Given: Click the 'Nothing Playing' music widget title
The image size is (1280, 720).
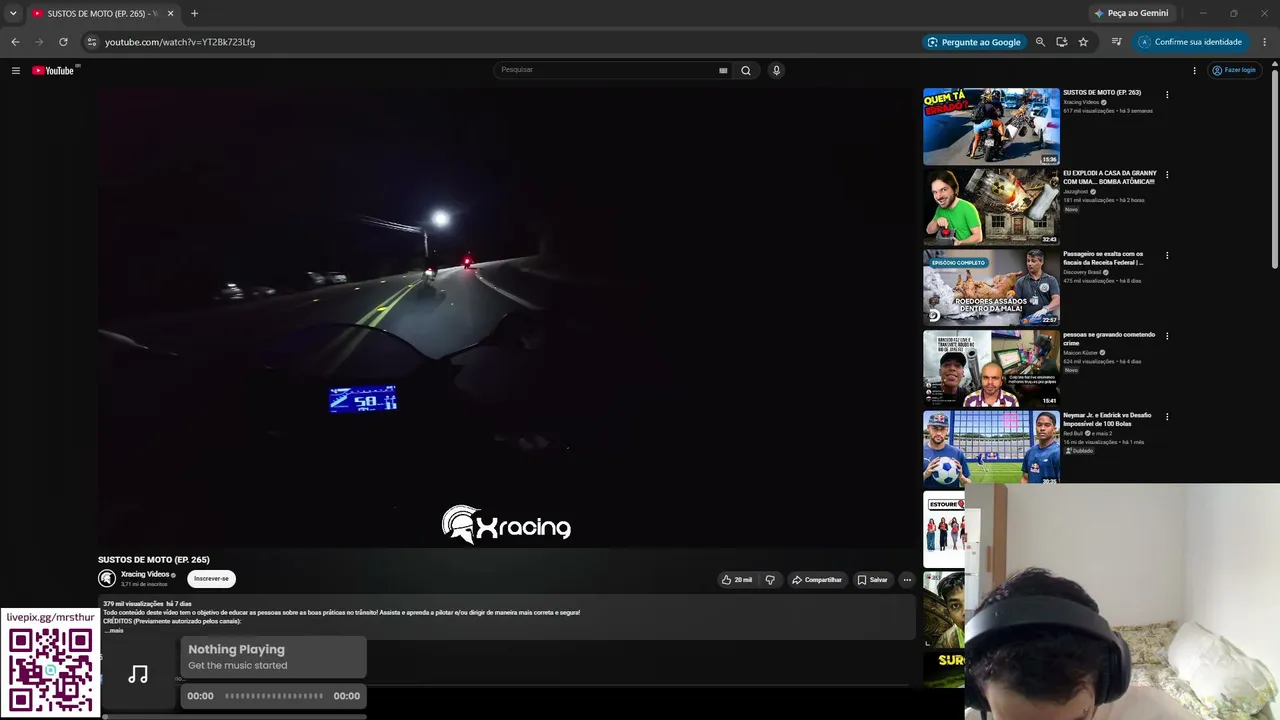Looking at the screenshot, I should coord(236,650).
